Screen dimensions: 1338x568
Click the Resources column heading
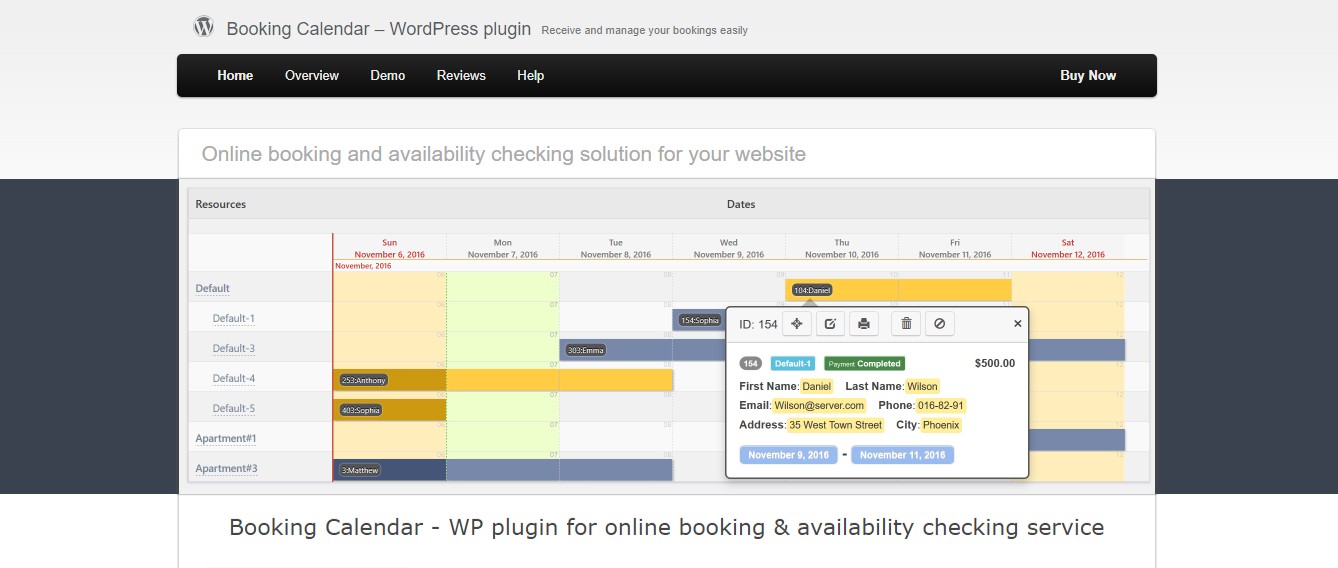[x=221, y=204]
